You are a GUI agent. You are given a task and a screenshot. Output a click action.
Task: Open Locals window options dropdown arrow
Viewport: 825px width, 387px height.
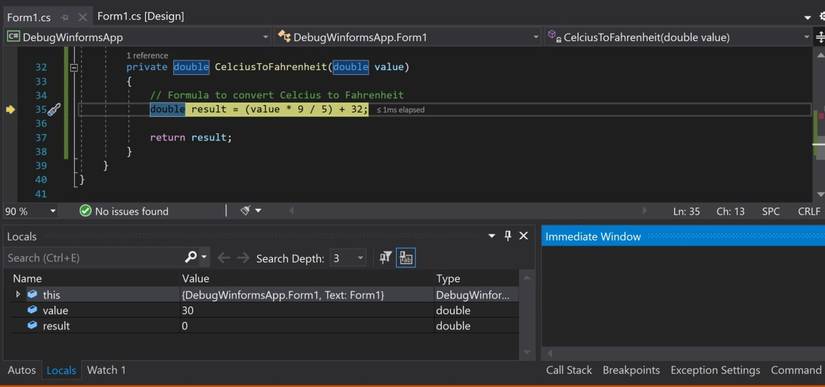tap(492, 236)
